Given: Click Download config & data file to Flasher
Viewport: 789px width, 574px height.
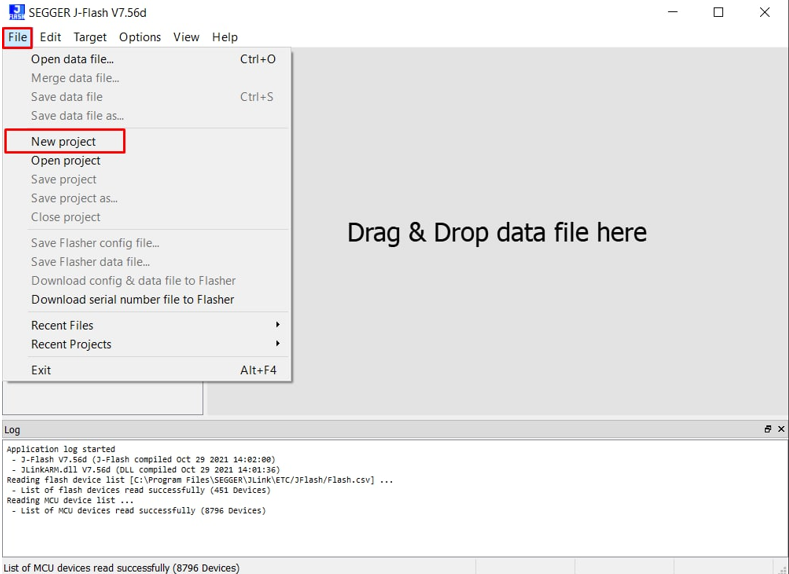Looking at the screenshot, I should [147, 281].
